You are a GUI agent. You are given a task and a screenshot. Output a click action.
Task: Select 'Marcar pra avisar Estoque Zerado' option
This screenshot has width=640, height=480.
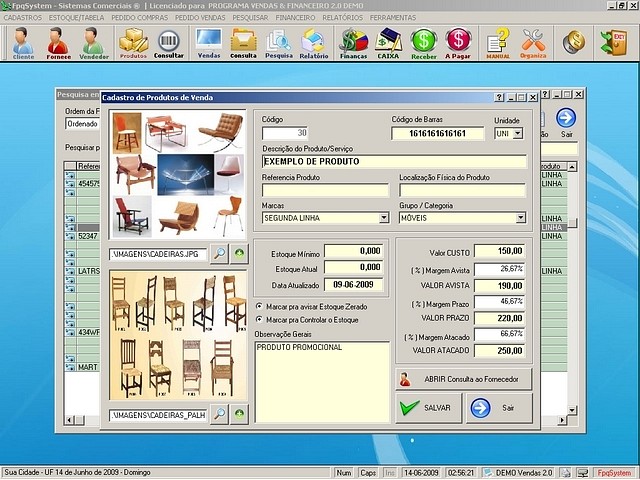pyautogui.click(x=260, y=306)
